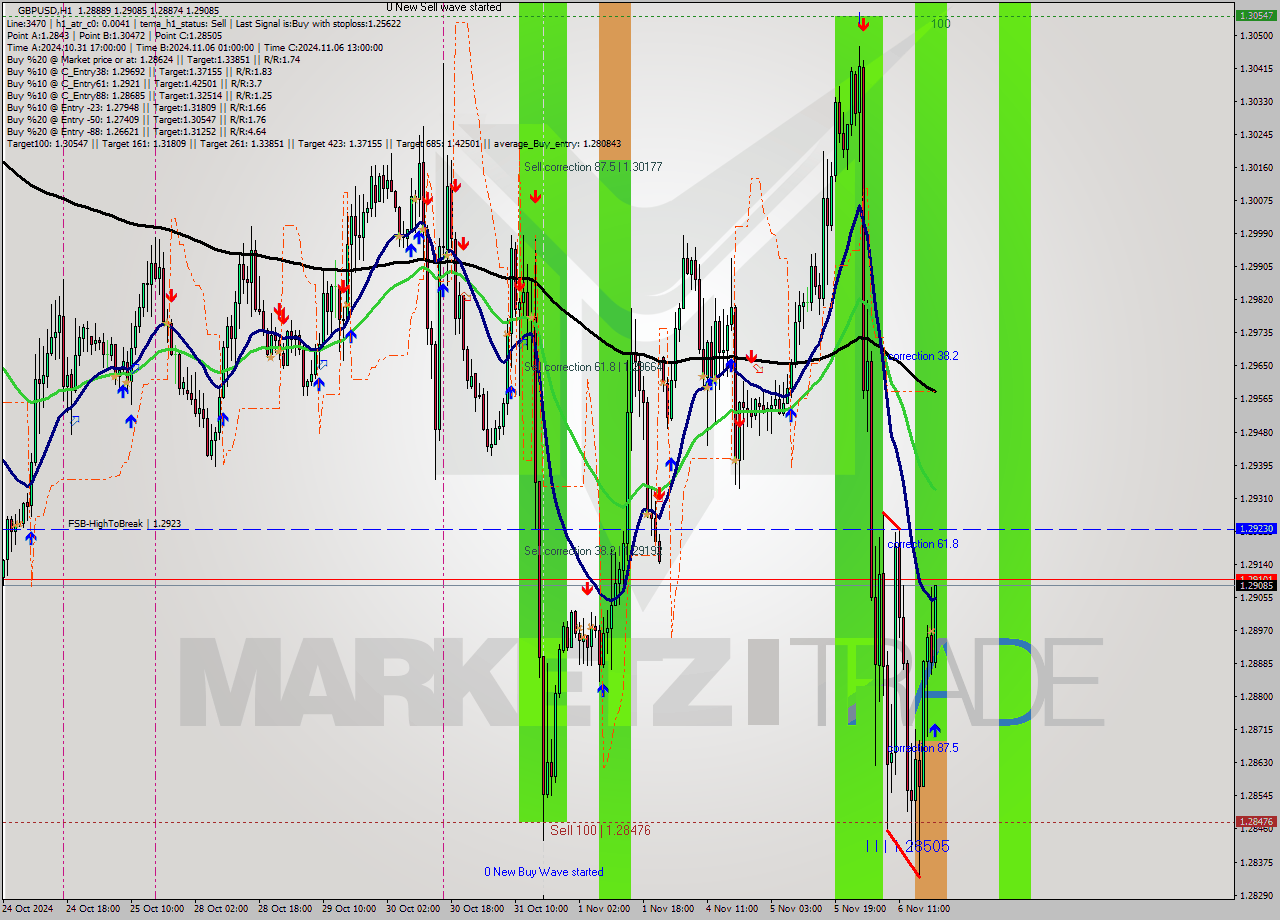
Task: Click the red down arrow above 5 Nov peak
Action: (x=862, y=26)
